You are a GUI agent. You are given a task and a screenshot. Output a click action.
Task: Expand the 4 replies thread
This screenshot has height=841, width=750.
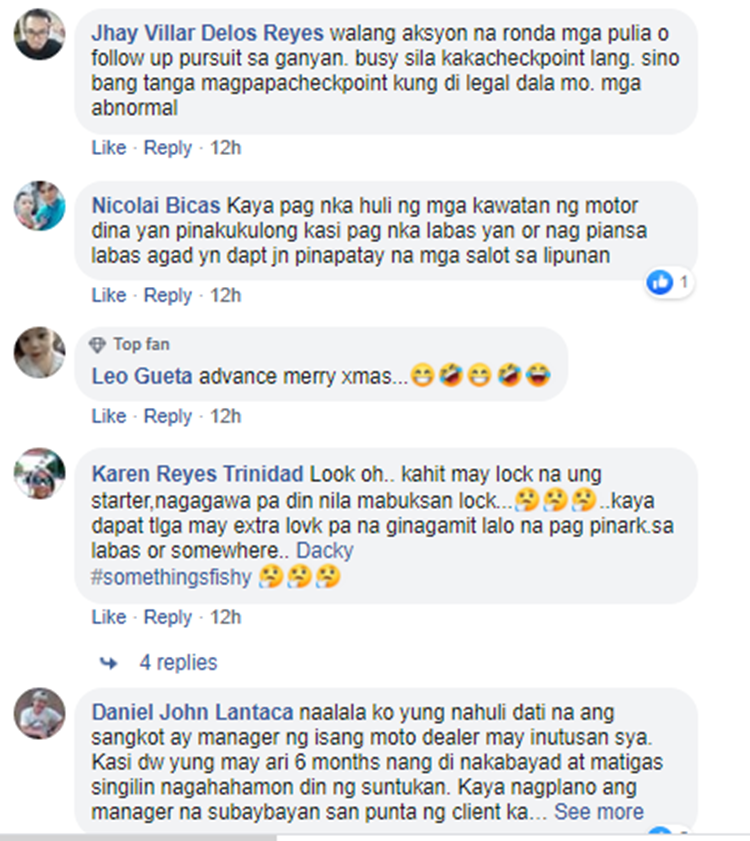pyautogui.click(x=178, y=663)
